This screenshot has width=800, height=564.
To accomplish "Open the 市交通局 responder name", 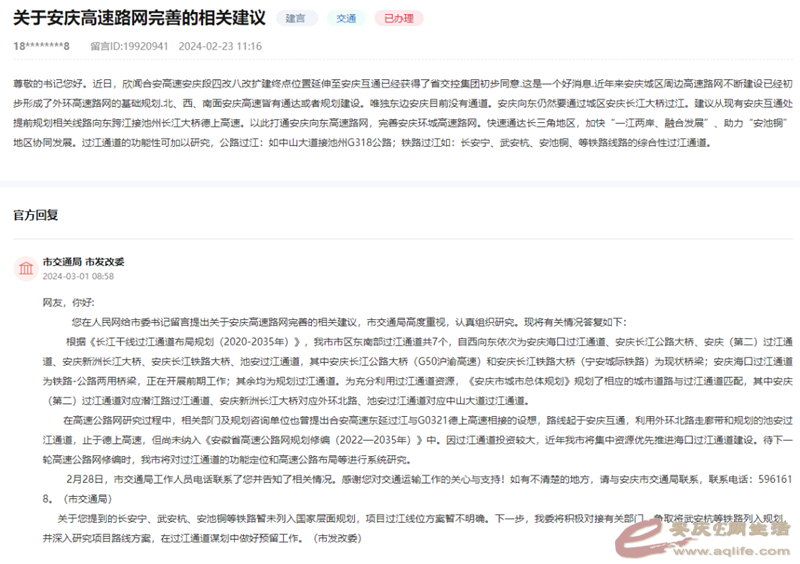I will (x=61, y=260).
